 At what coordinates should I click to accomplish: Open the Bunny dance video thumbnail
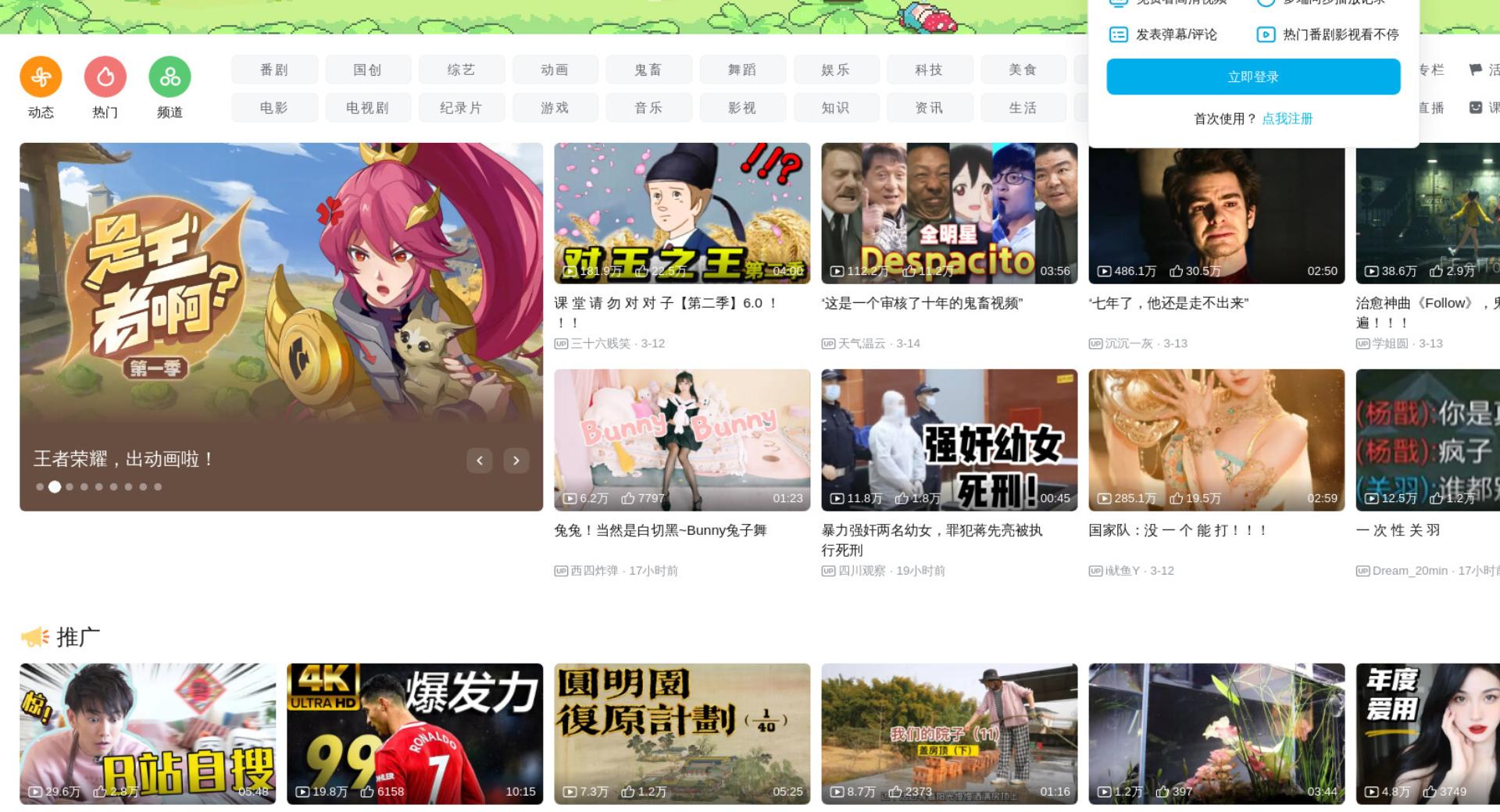682,440
